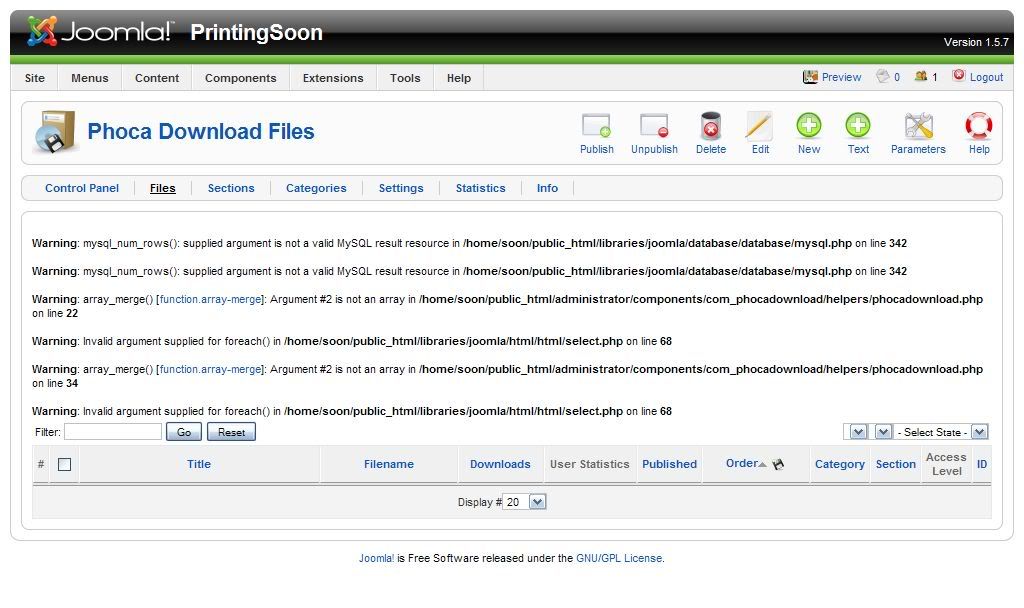This screenshot has height=608, width=1024.
Task: Sort by Downloads column header
Action: 500,464
